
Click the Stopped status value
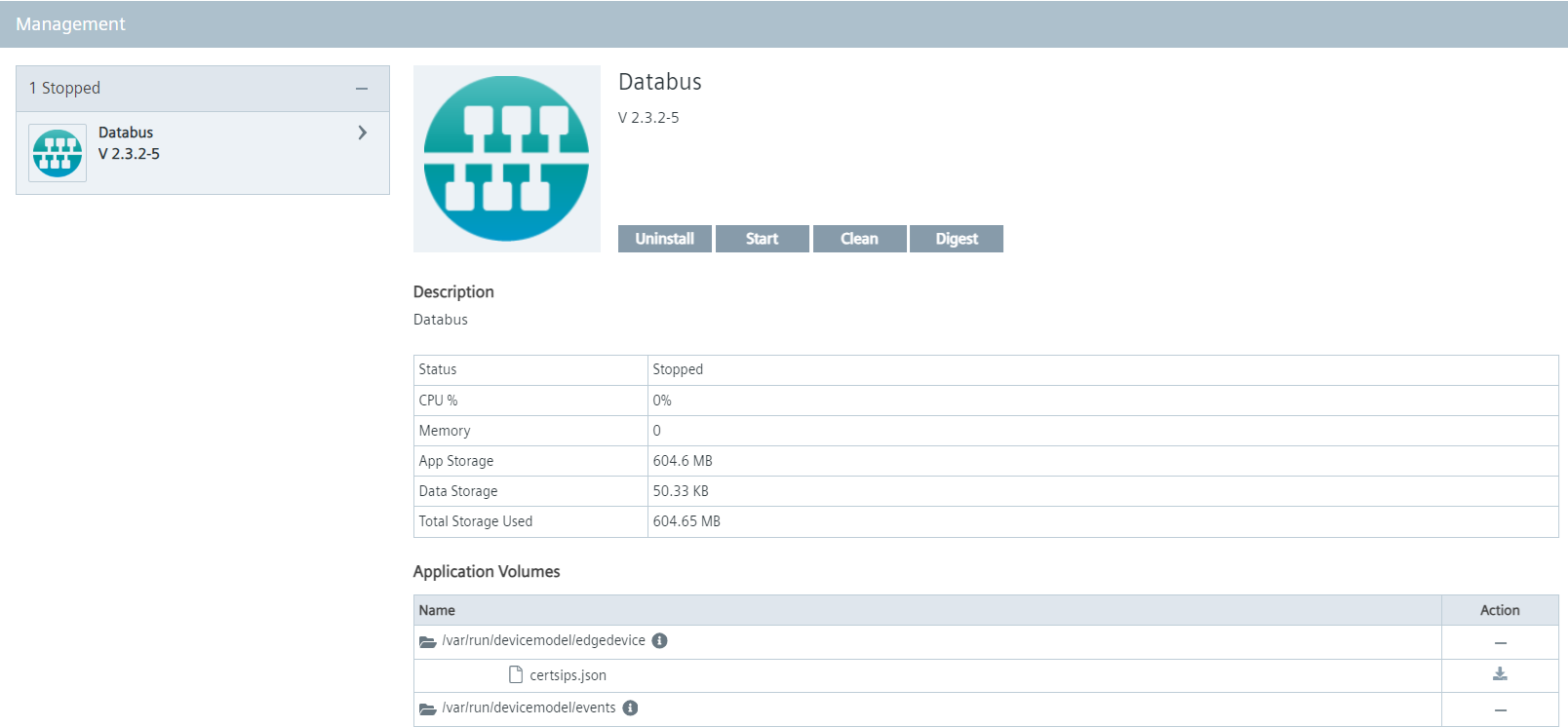coord(678,369)
